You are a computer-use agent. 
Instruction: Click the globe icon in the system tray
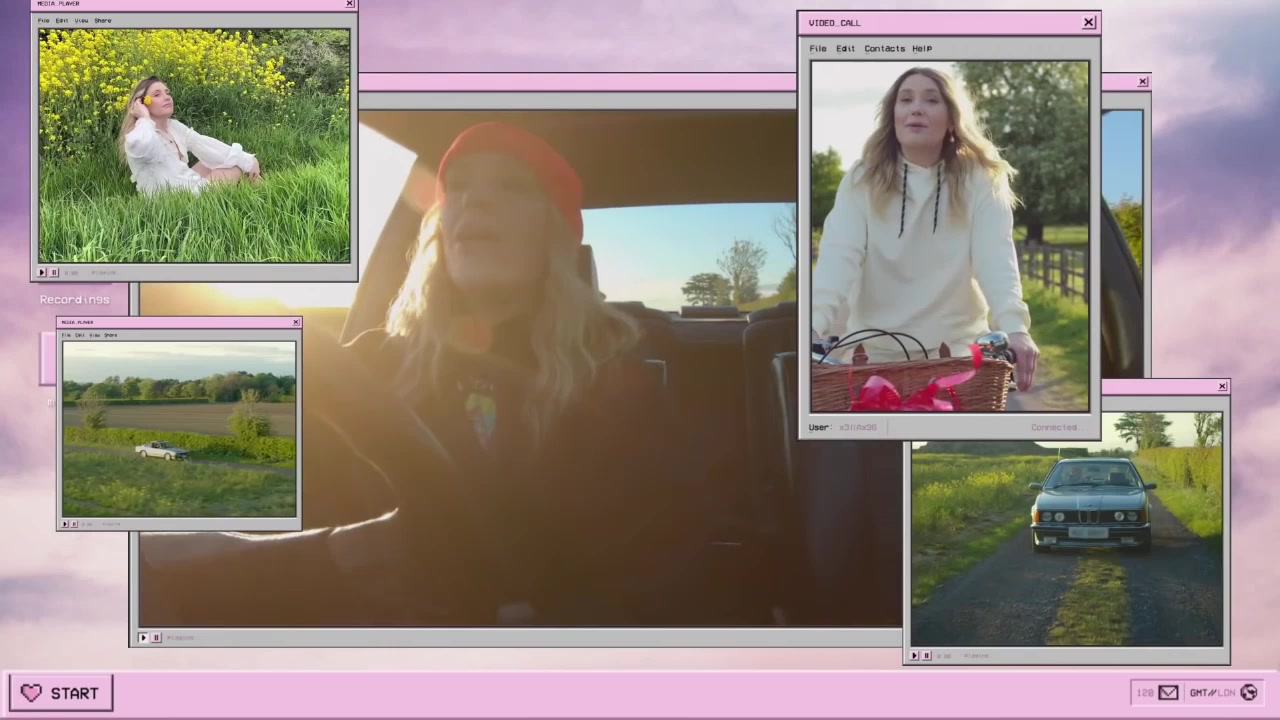[1248, 692]
